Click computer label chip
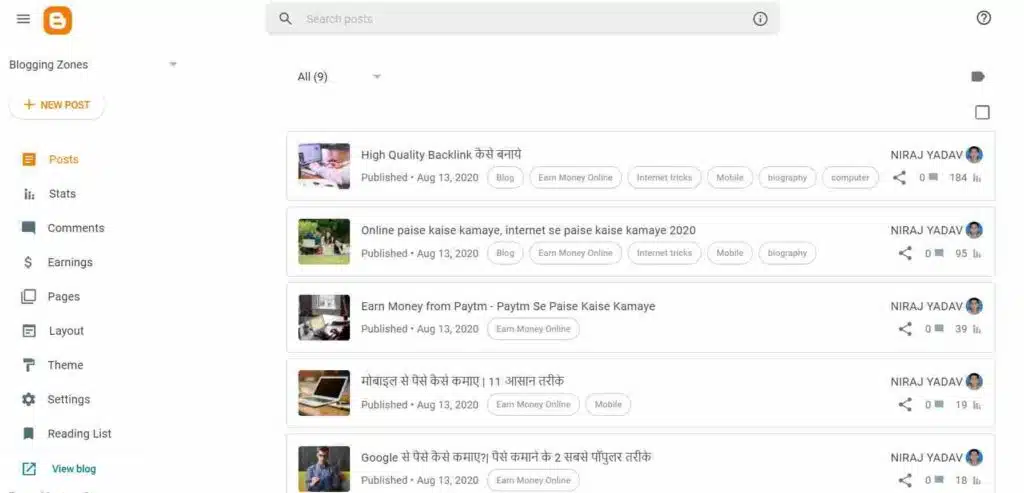Image resolution: width=1024 pixels, height=493 pixels. (x=850, y=178)
